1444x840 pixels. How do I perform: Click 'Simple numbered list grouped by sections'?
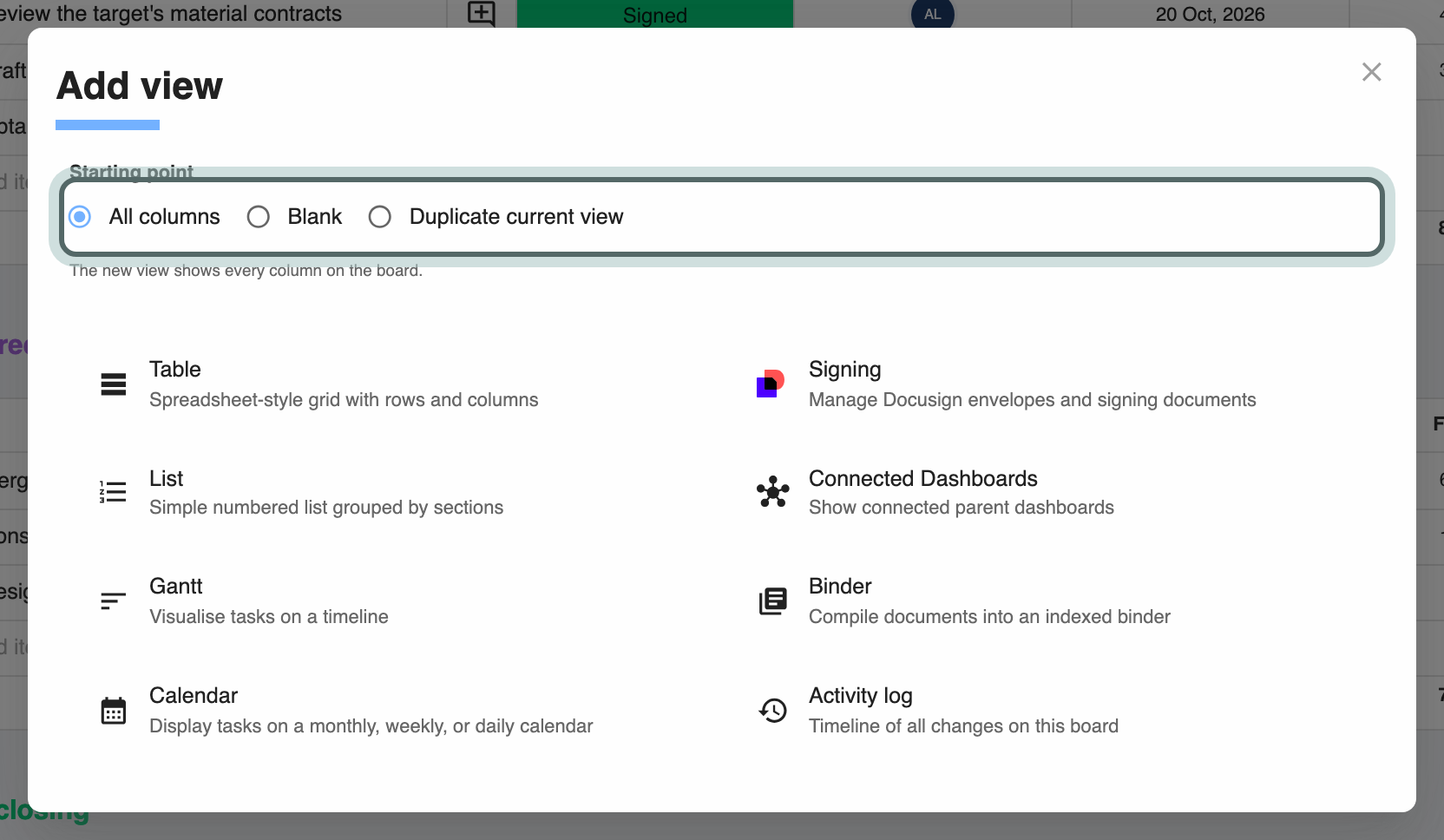326,507
